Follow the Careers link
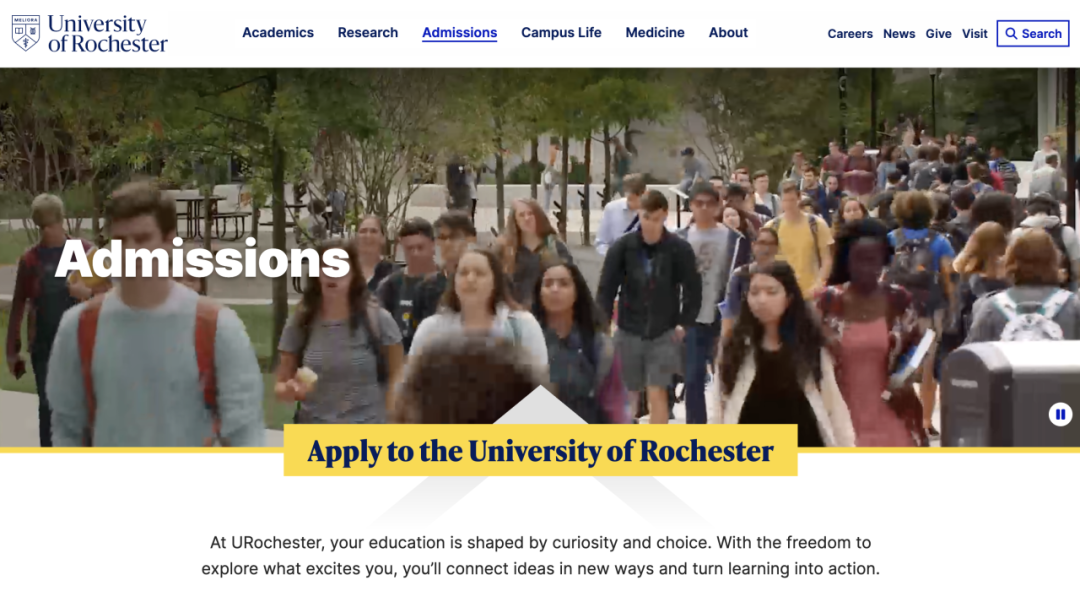Image resolution: width=1080 pixels, height=613 pixels. point(850,34)
